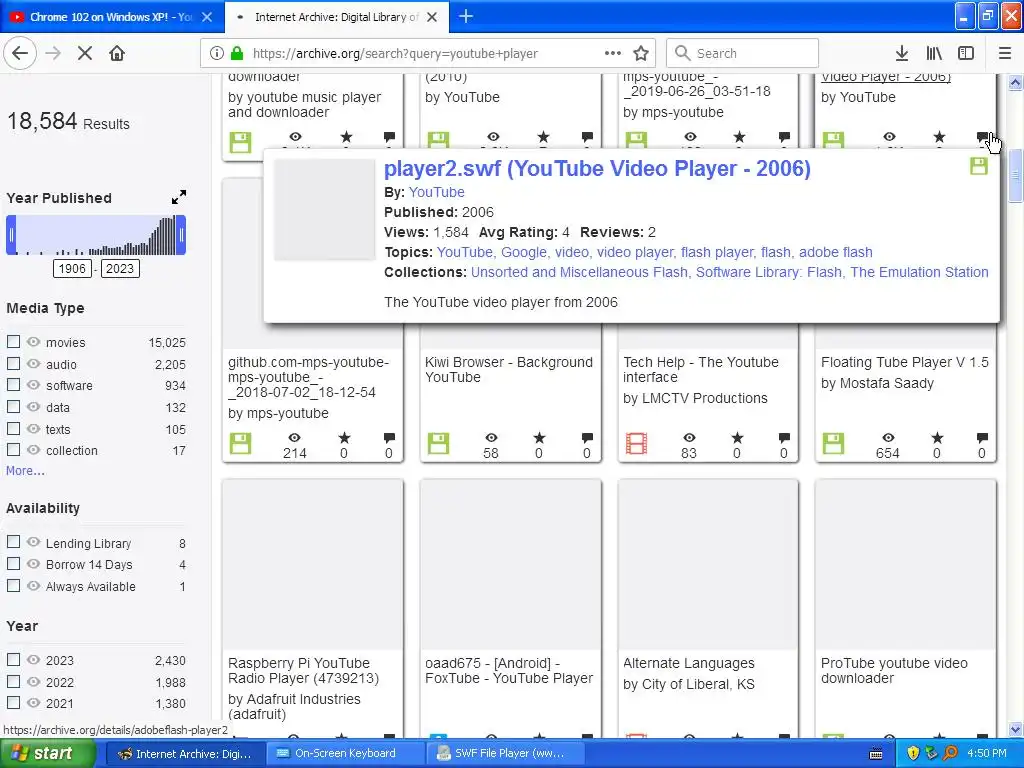
Task: Edit the 2023 end year field
Action: pos(120,268)
